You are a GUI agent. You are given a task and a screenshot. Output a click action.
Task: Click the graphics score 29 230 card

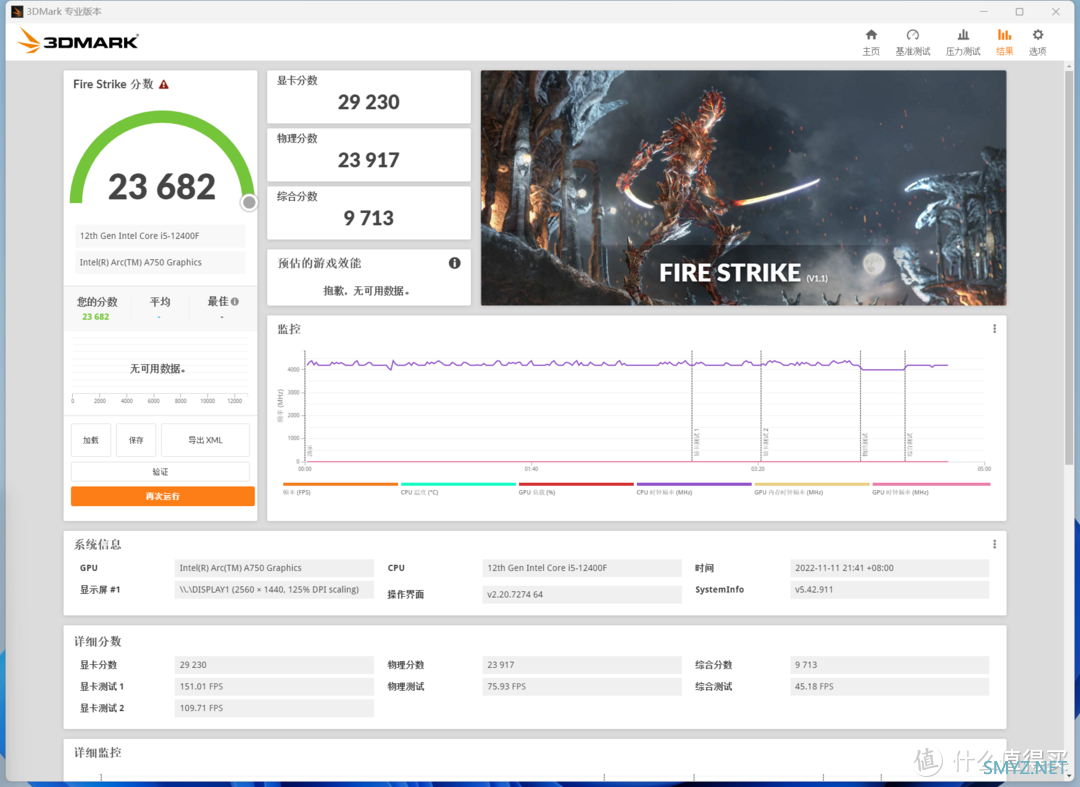click(368, 96)
